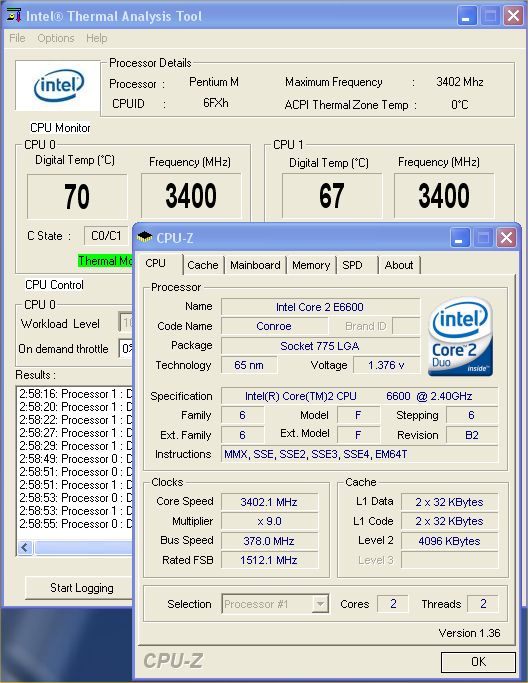Click OK in the CPU-Z window
The width and height of the screenshot is (528, 683).
tap(478, 662)
